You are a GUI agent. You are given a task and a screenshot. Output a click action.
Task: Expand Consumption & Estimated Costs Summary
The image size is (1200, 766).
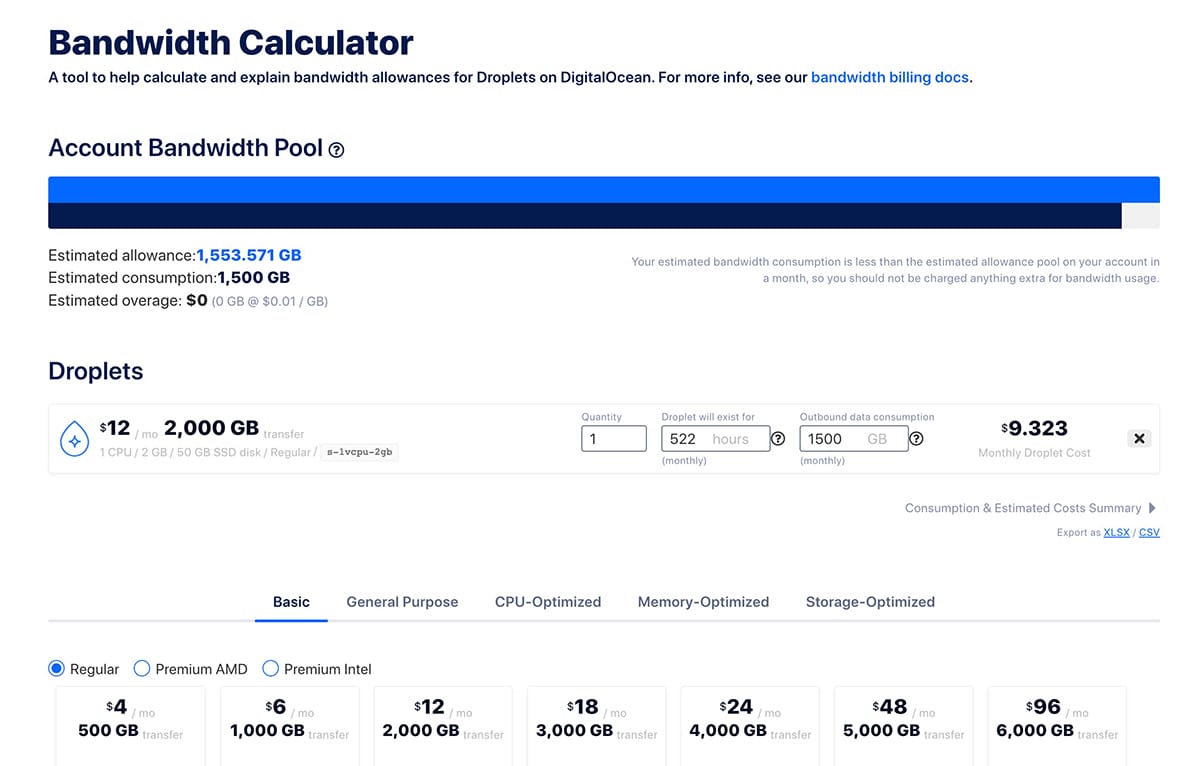point(1030,508)
